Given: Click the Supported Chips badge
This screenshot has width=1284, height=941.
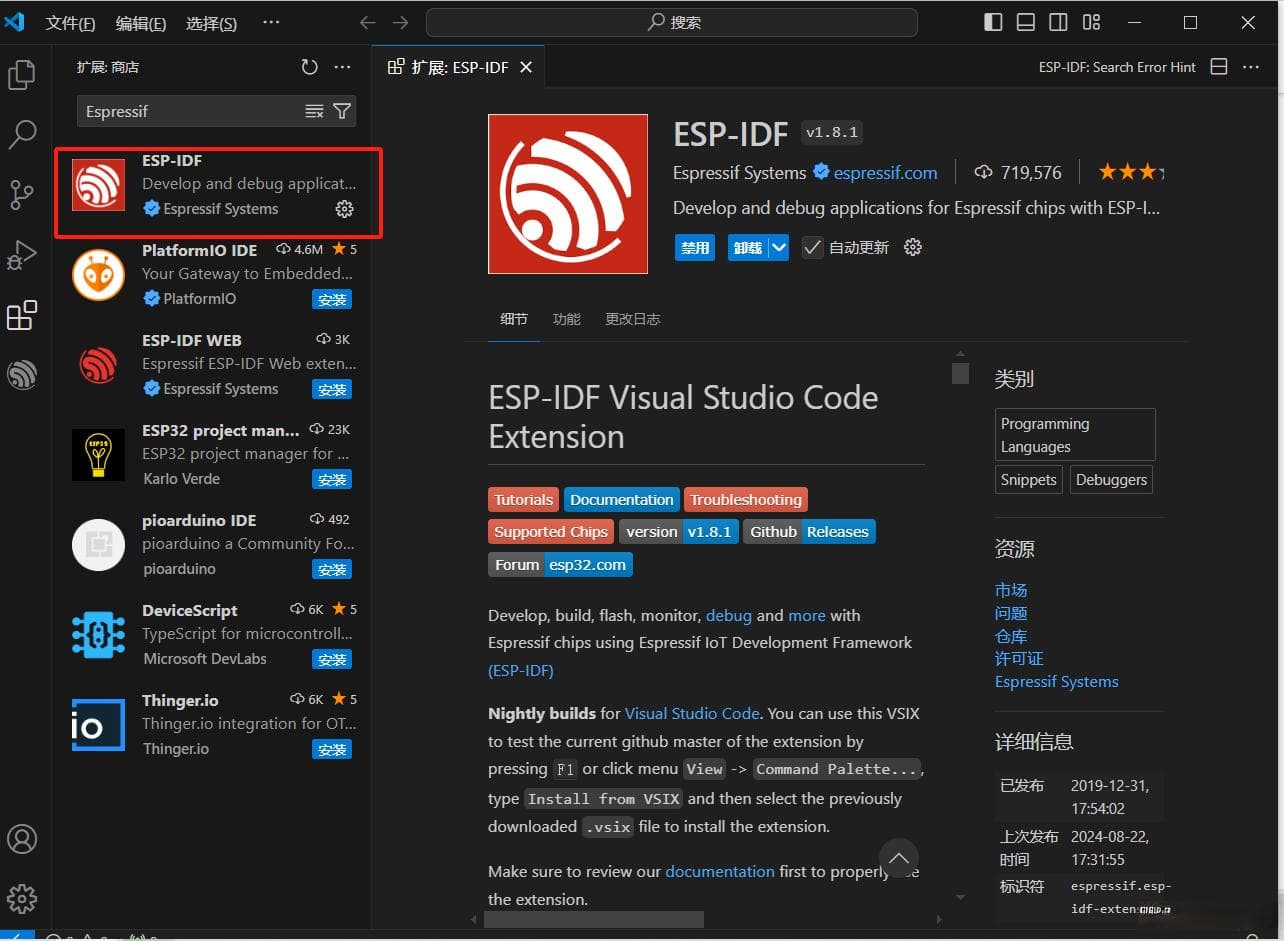Looking at the screenshot, I should (x=551, y=532).
